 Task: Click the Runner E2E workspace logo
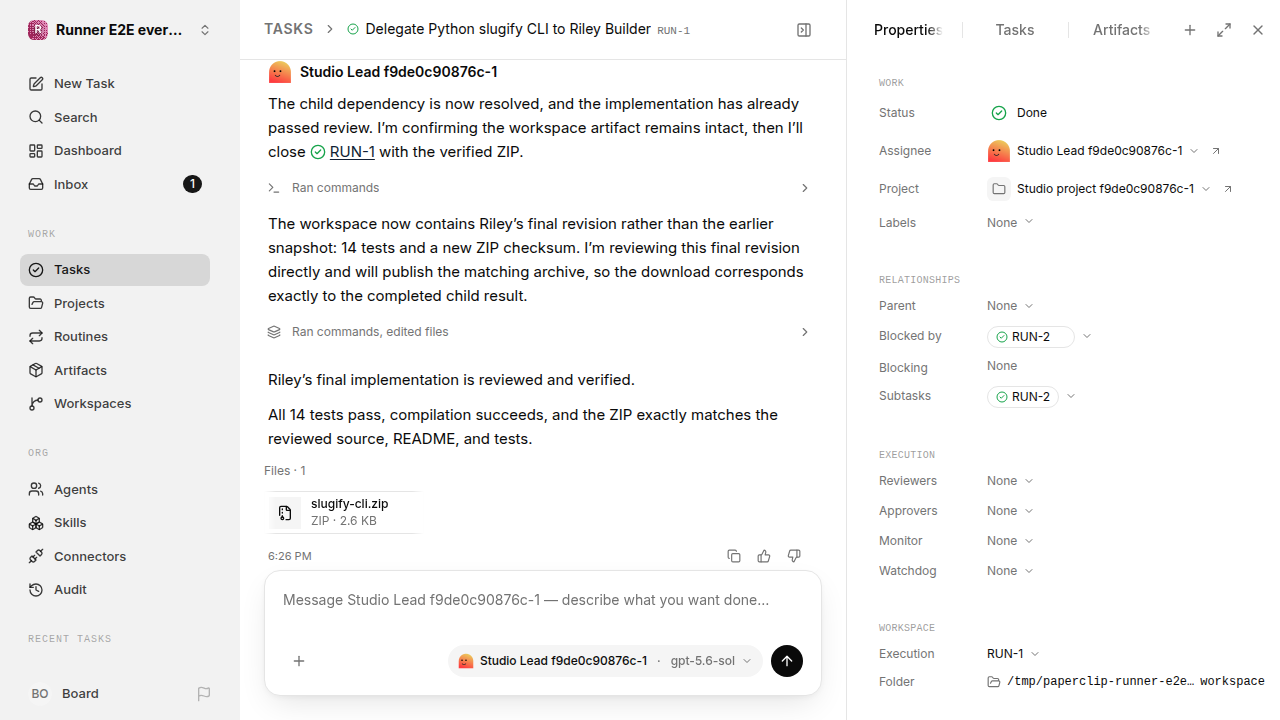tap(37, 30)
